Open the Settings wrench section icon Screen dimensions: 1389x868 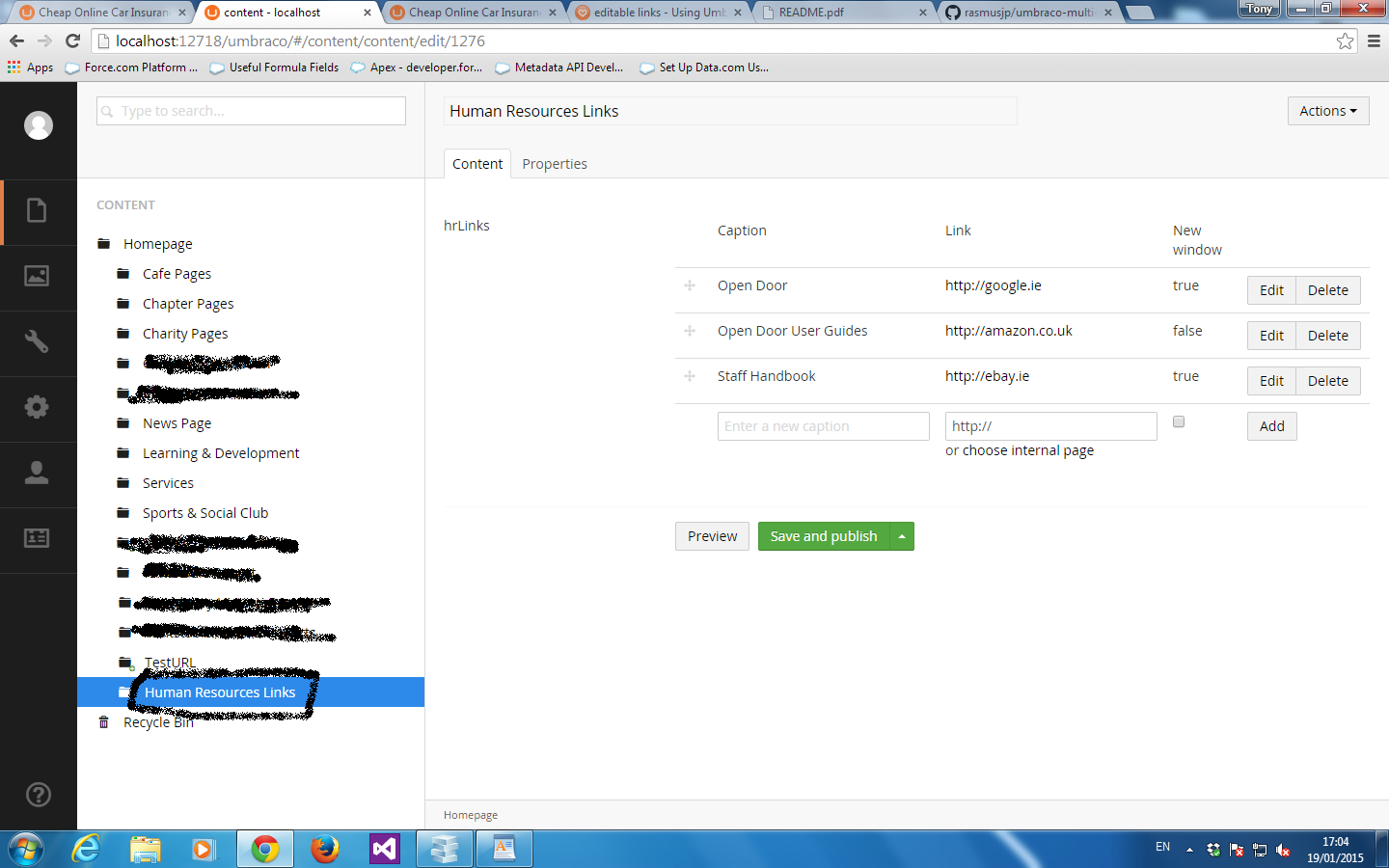[37, 342]
